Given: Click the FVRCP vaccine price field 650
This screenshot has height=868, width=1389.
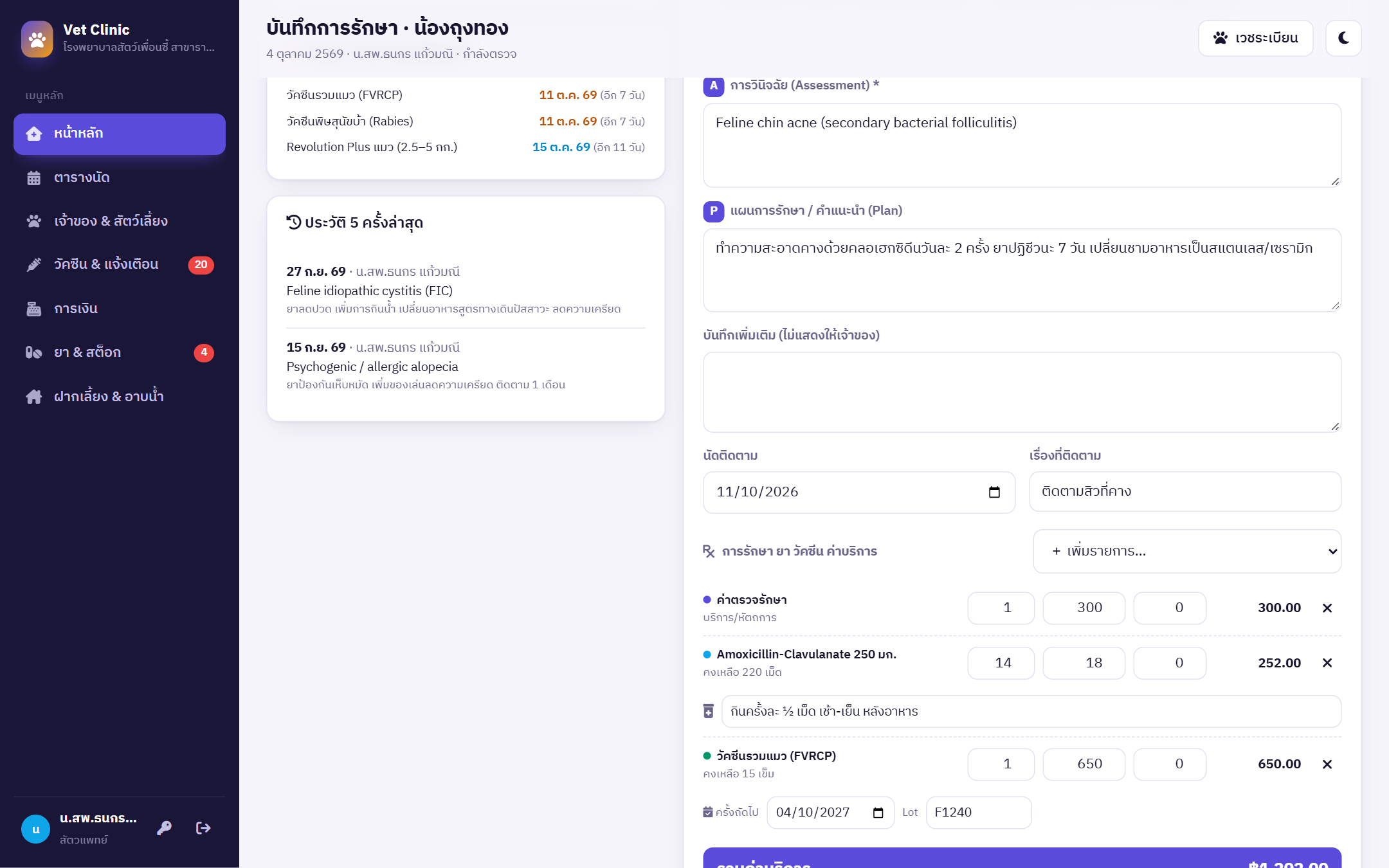Looking at the screenshot, I should tap(1084, 764).
